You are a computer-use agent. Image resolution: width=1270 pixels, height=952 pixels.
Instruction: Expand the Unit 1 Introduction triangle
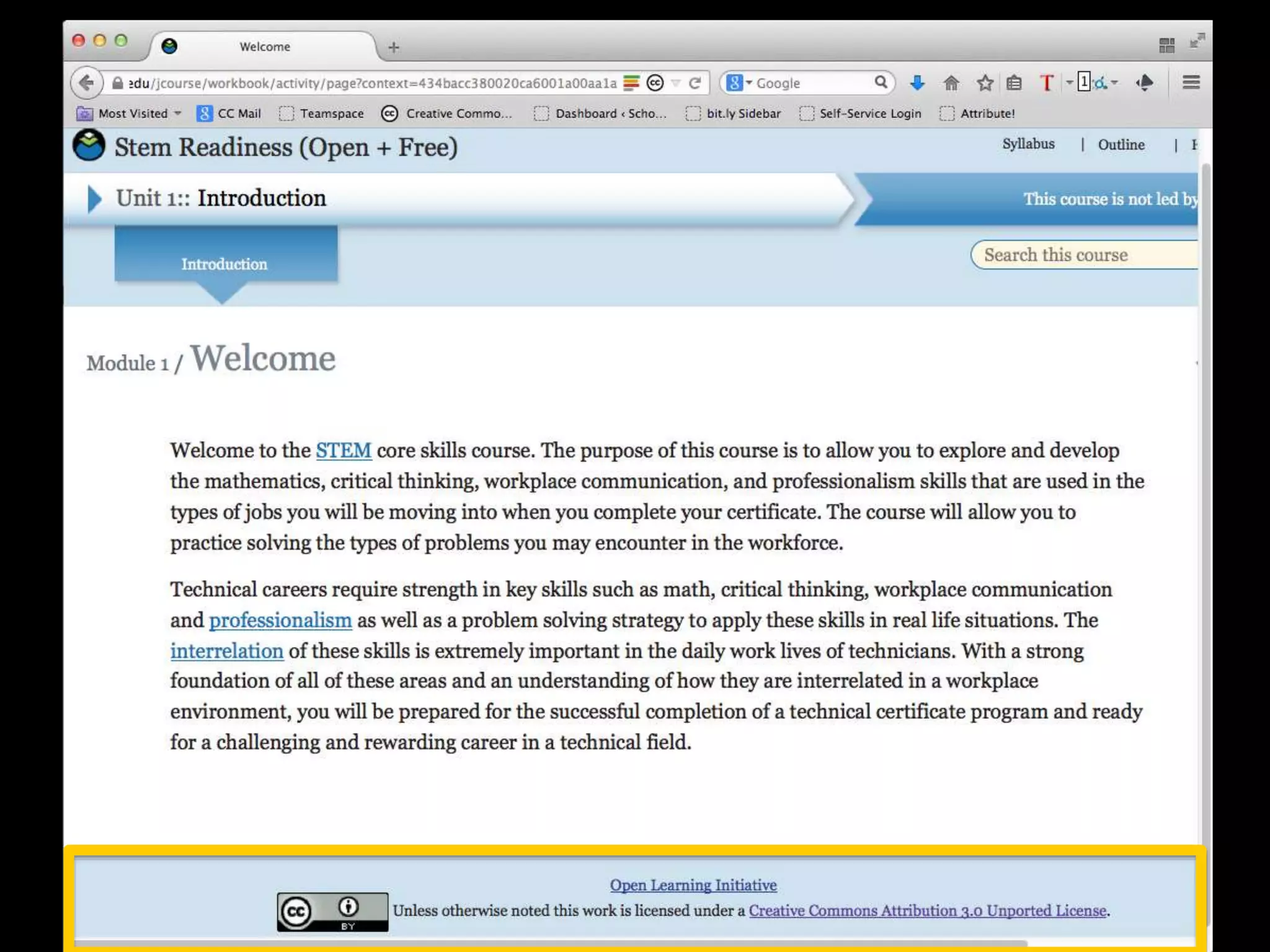[x=94, y=199]
